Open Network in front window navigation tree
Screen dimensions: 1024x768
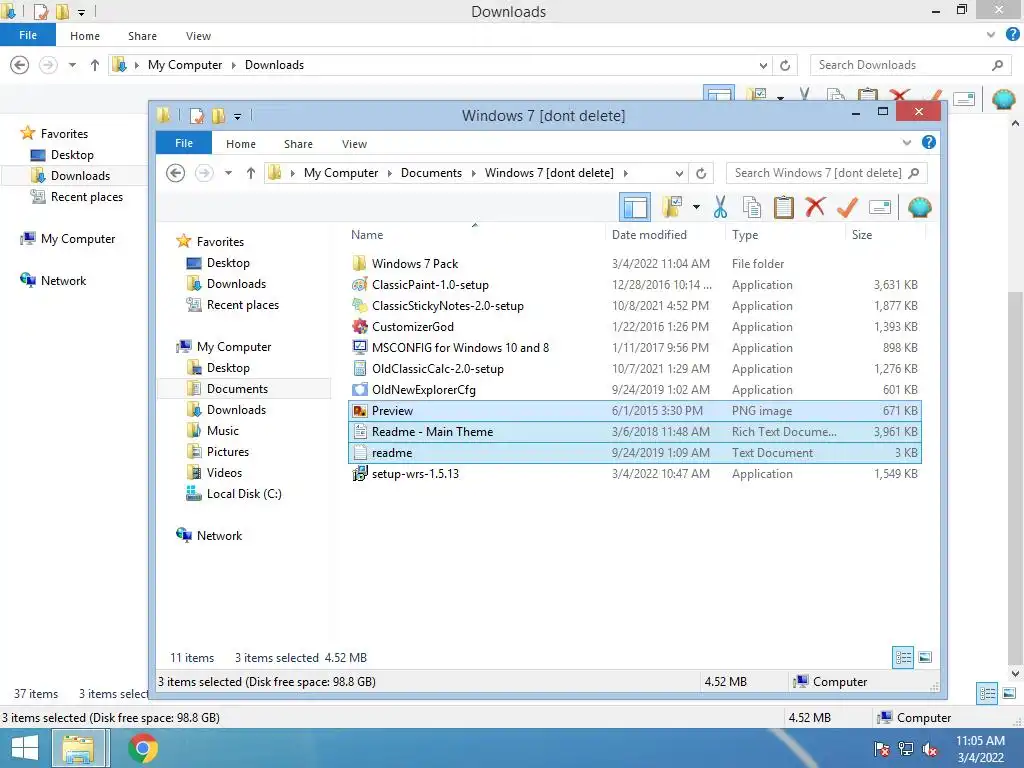(x=219, y=536)
